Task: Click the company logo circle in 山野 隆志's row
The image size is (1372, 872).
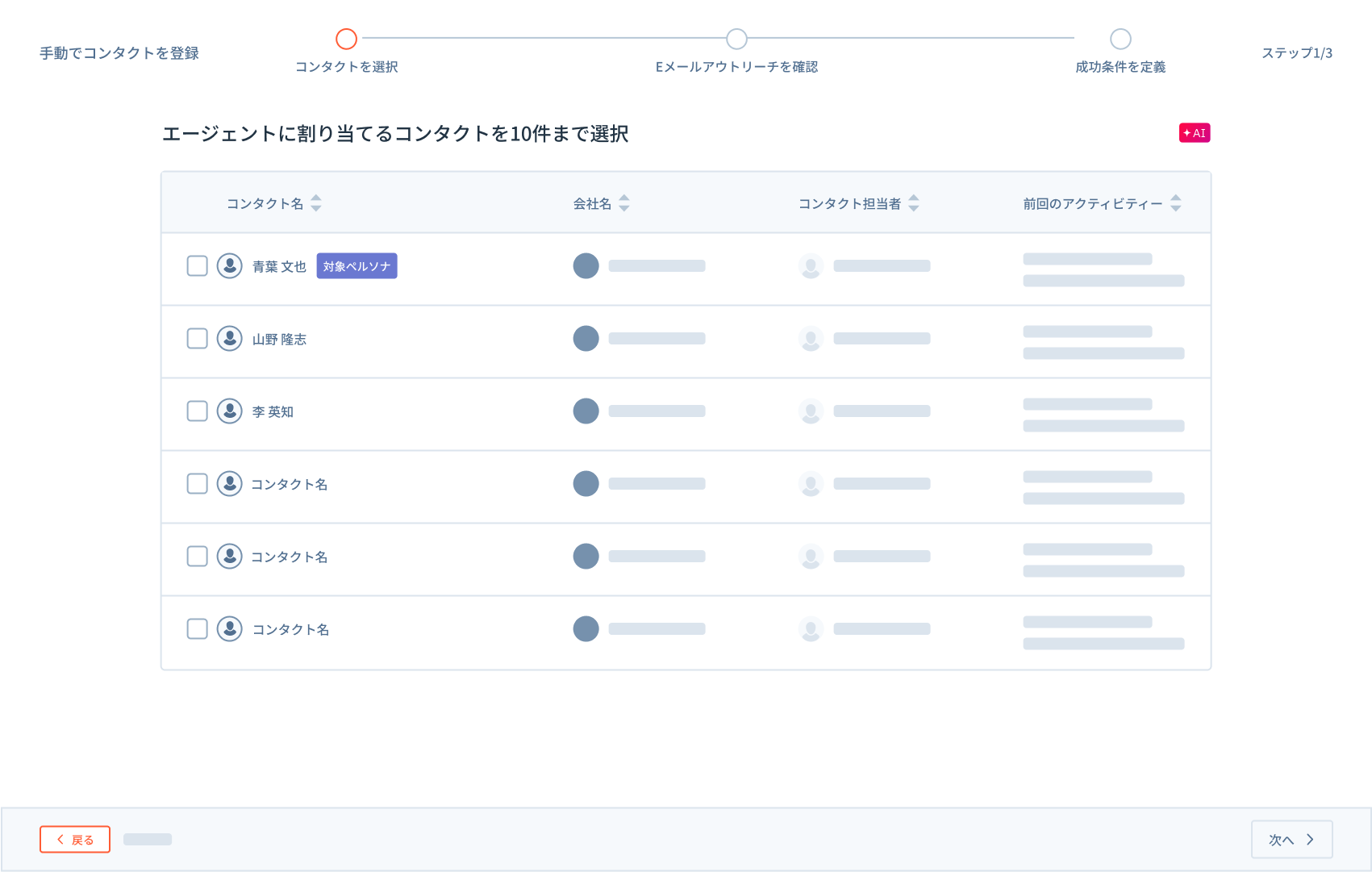Action: (x=586, y=339)
